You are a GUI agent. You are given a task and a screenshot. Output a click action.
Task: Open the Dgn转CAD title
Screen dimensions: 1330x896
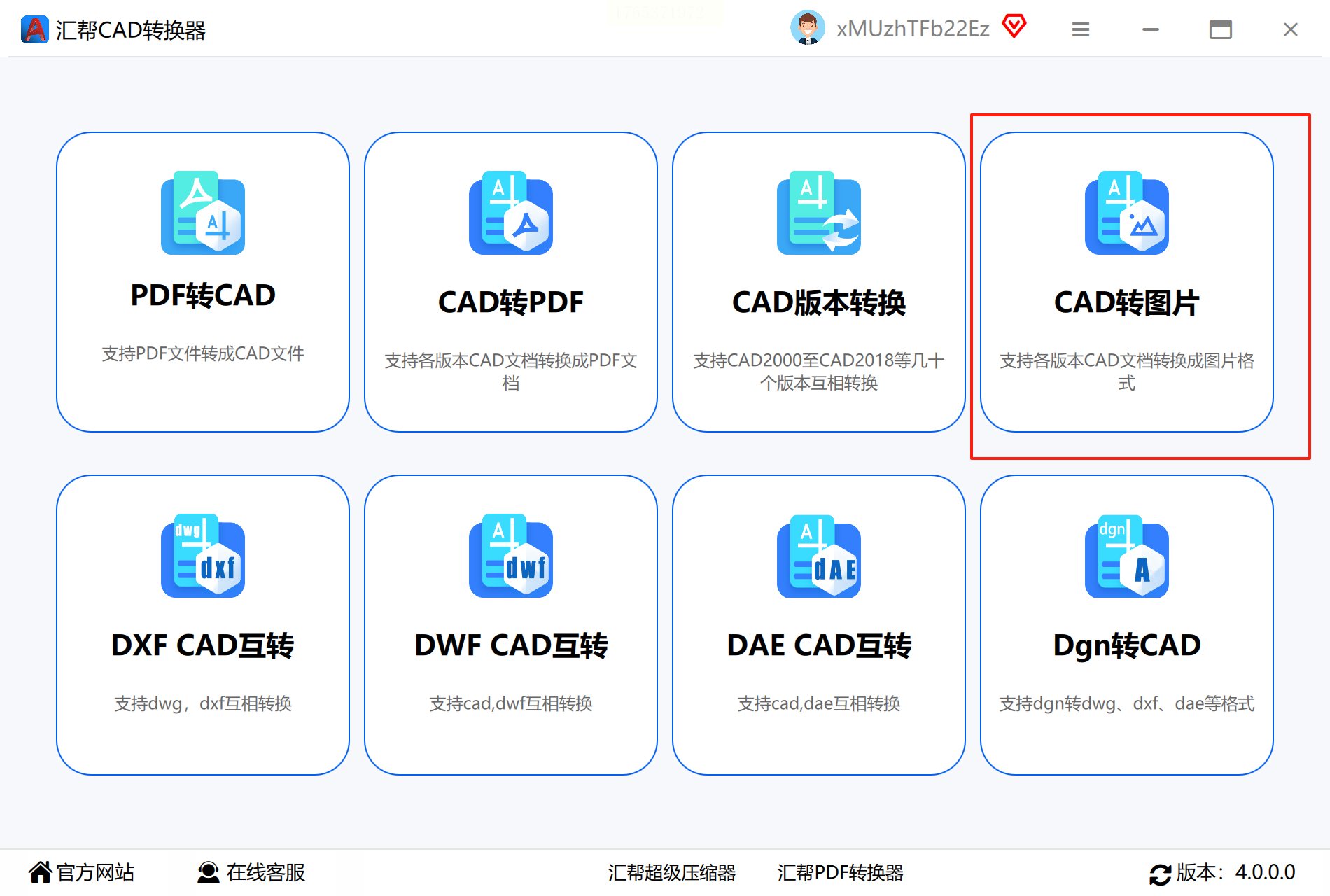tap(1127, 645)
